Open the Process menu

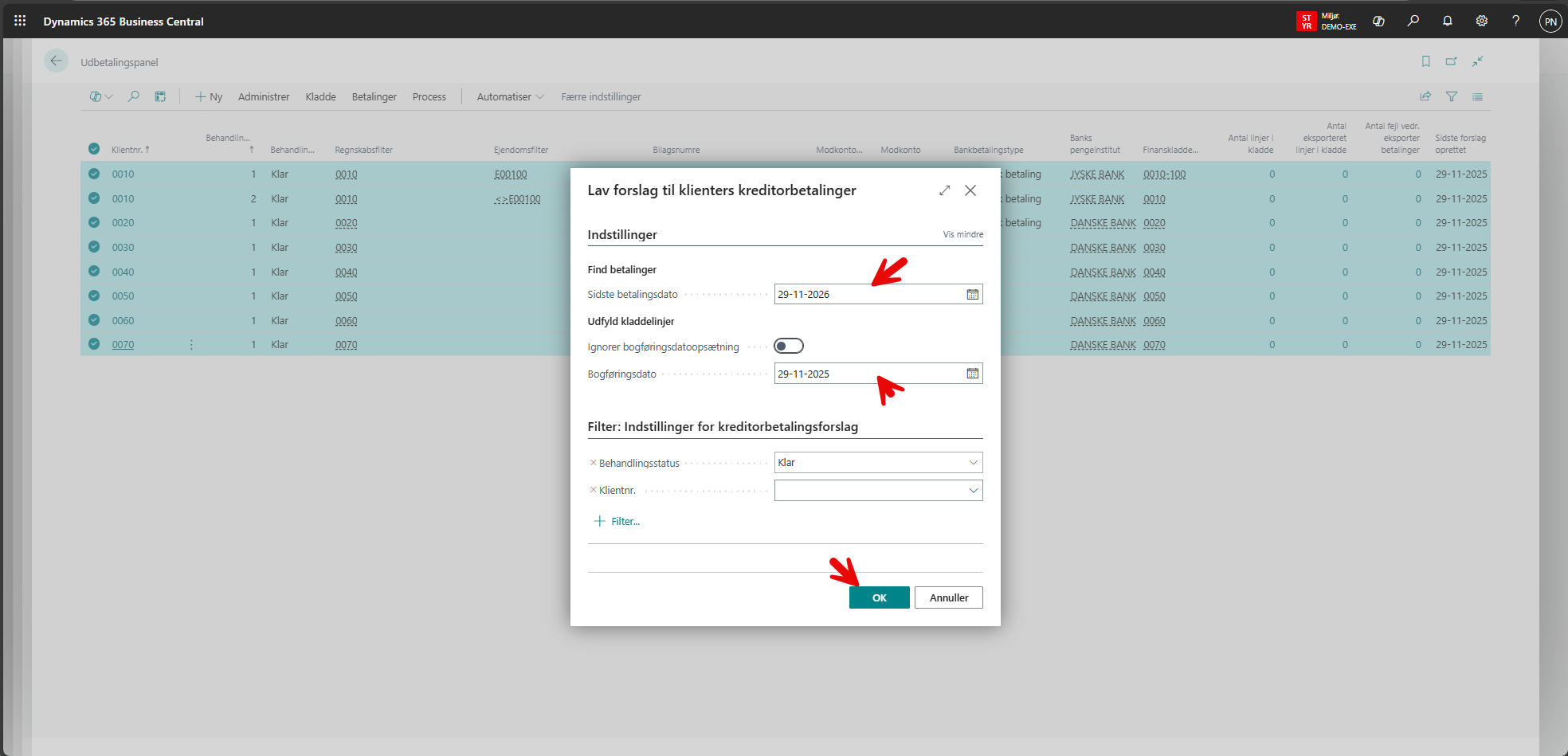[429, 97]
